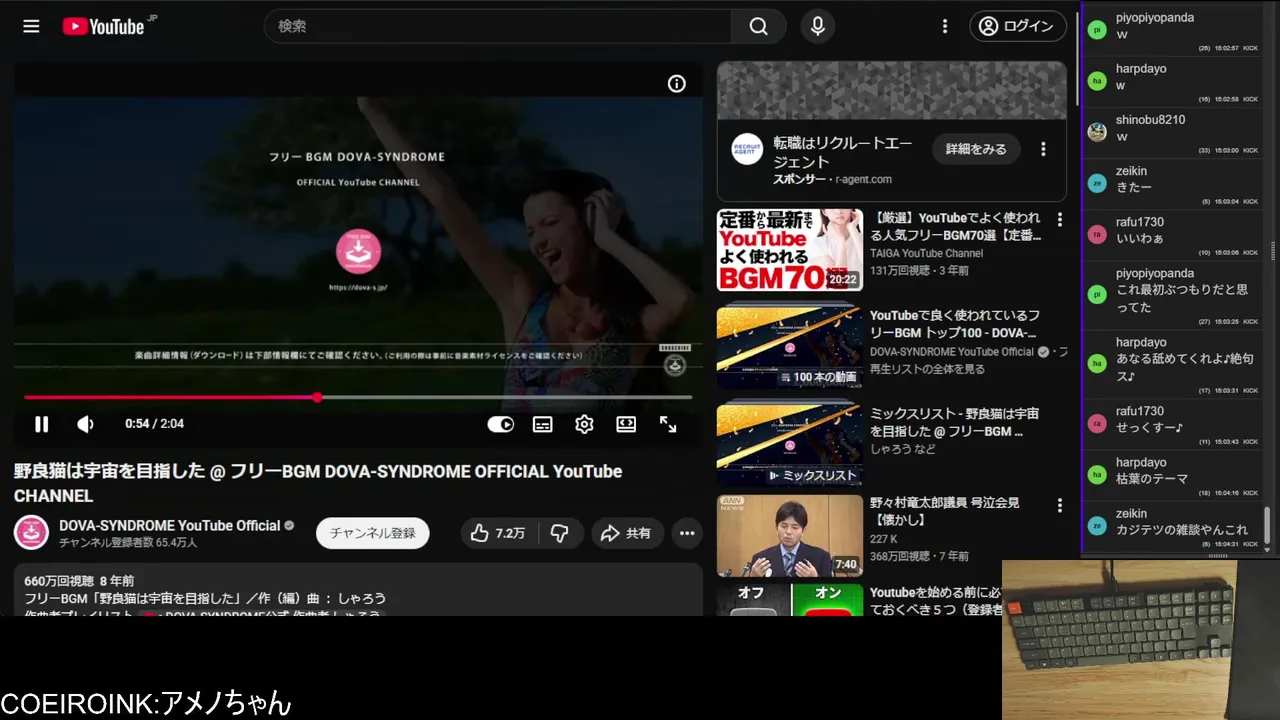Start voice search with microphone icon
This screenshot has width=1280, height=720.
(x=818, y=26)
